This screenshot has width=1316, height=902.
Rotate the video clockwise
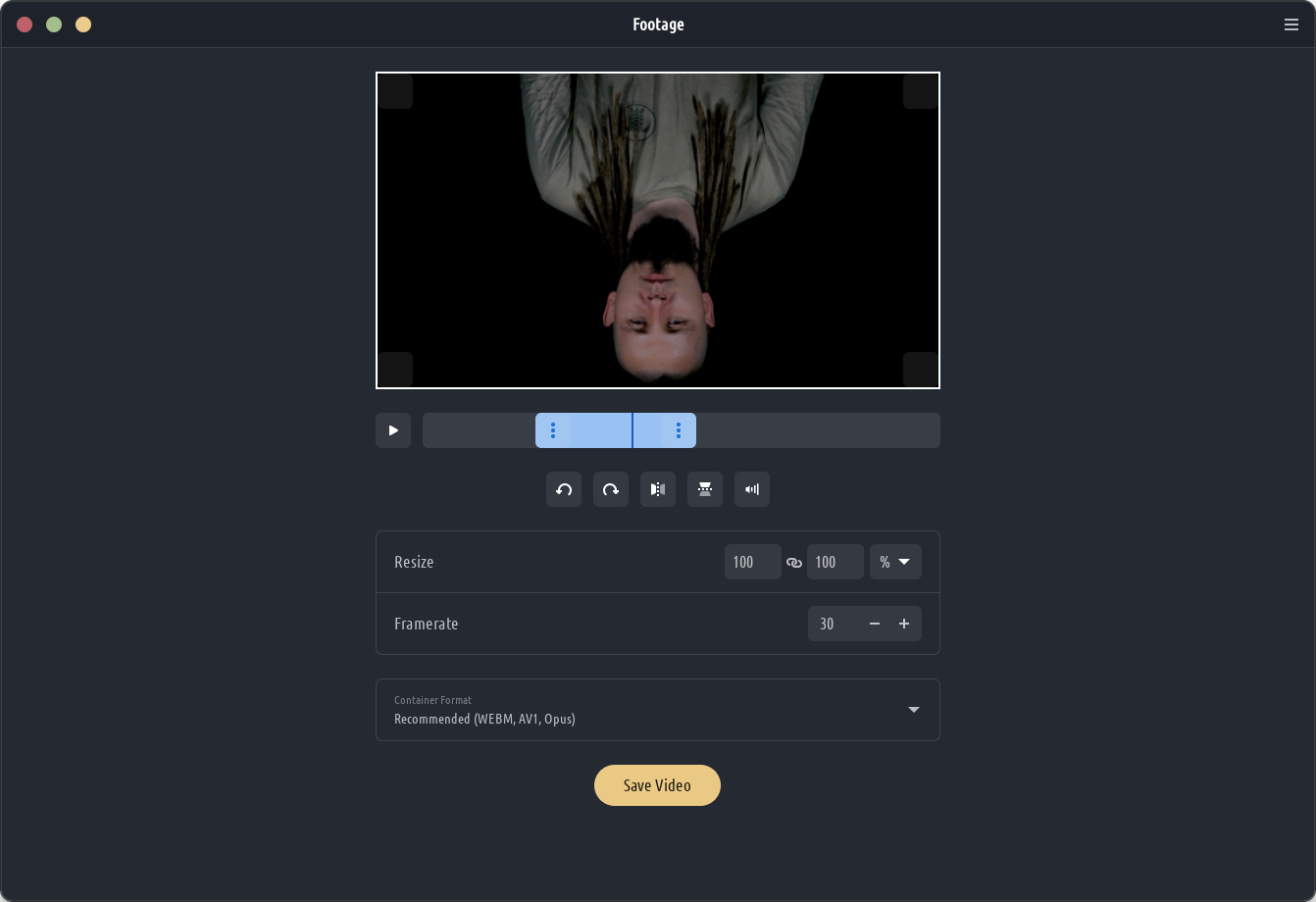[611, 489]
